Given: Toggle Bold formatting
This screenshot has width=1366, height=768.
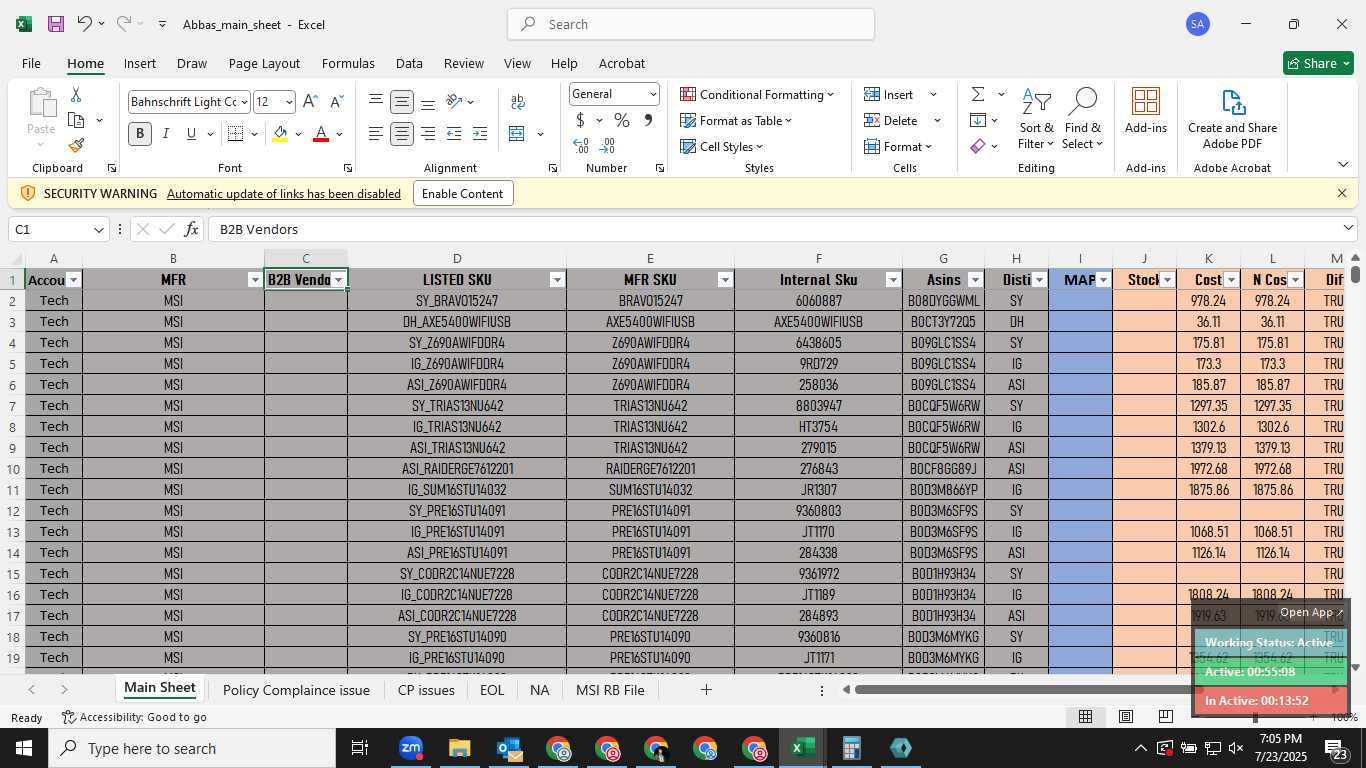Looking at the screenshot, I should 140,134.
